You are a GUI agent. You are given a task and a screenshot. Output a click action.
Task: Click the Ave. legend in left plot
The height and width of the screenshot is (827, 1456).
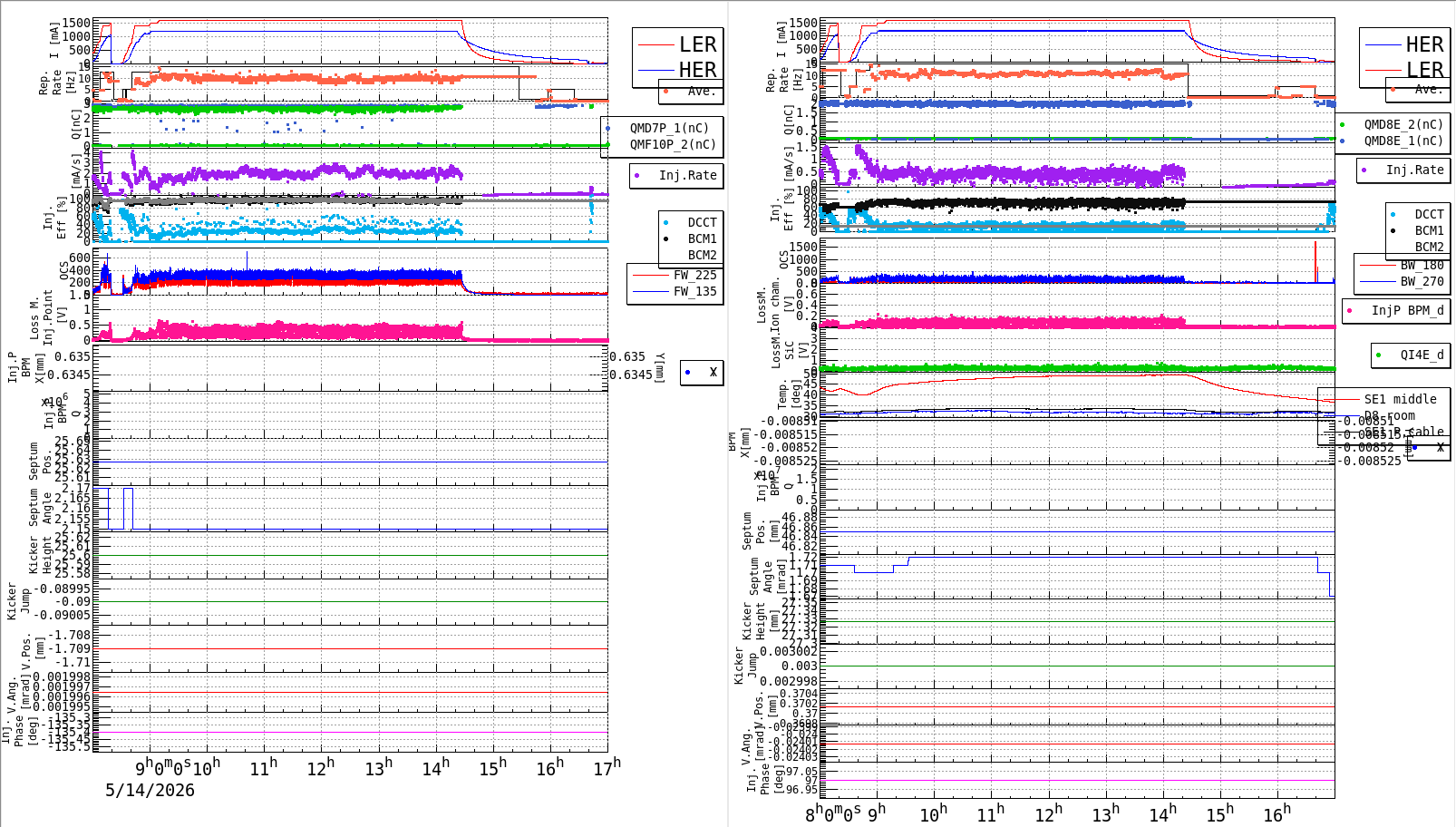(701, 91)
